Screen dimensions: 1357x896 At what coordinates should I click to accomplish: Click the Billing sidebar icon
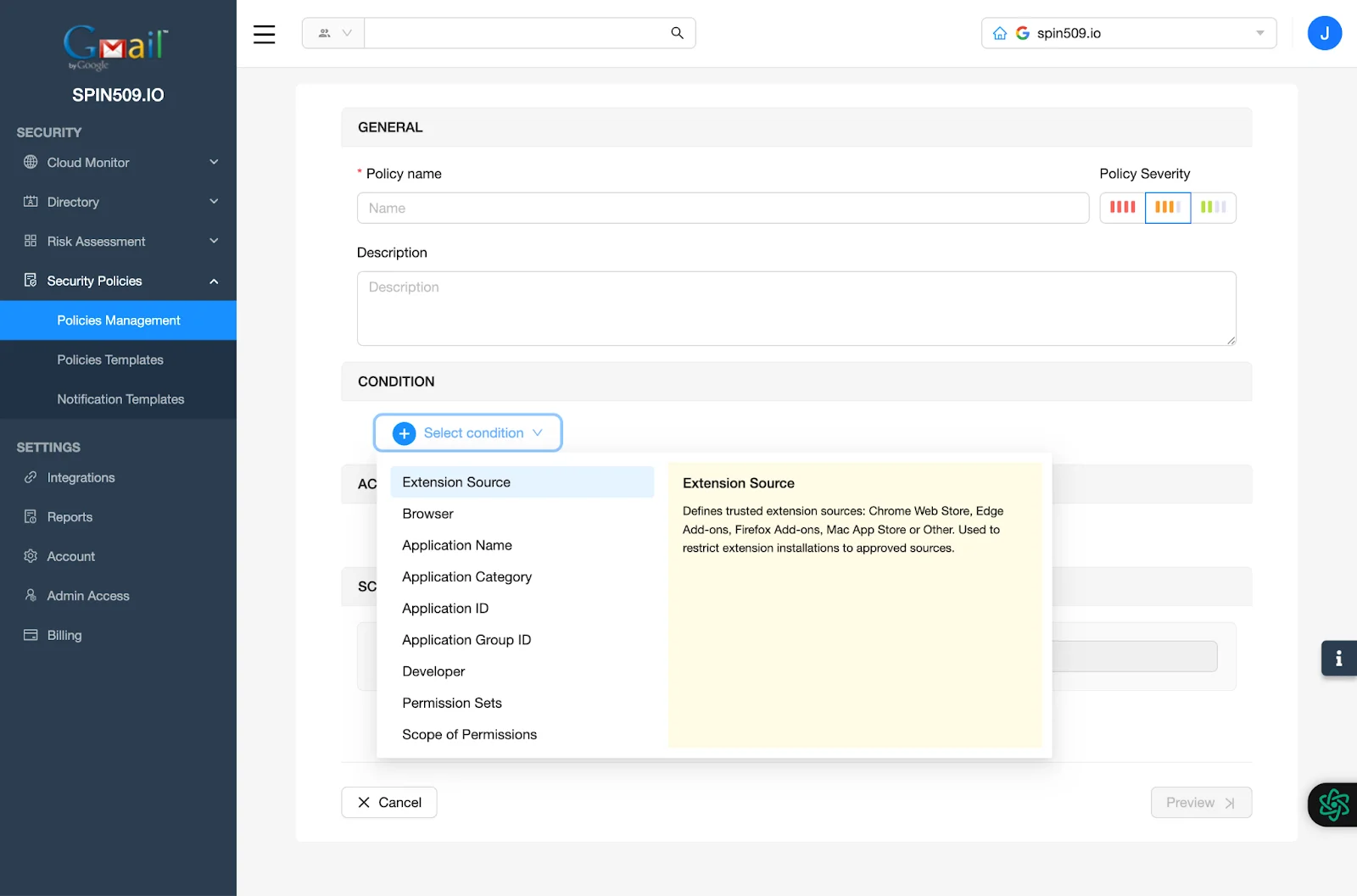point(31,635)
